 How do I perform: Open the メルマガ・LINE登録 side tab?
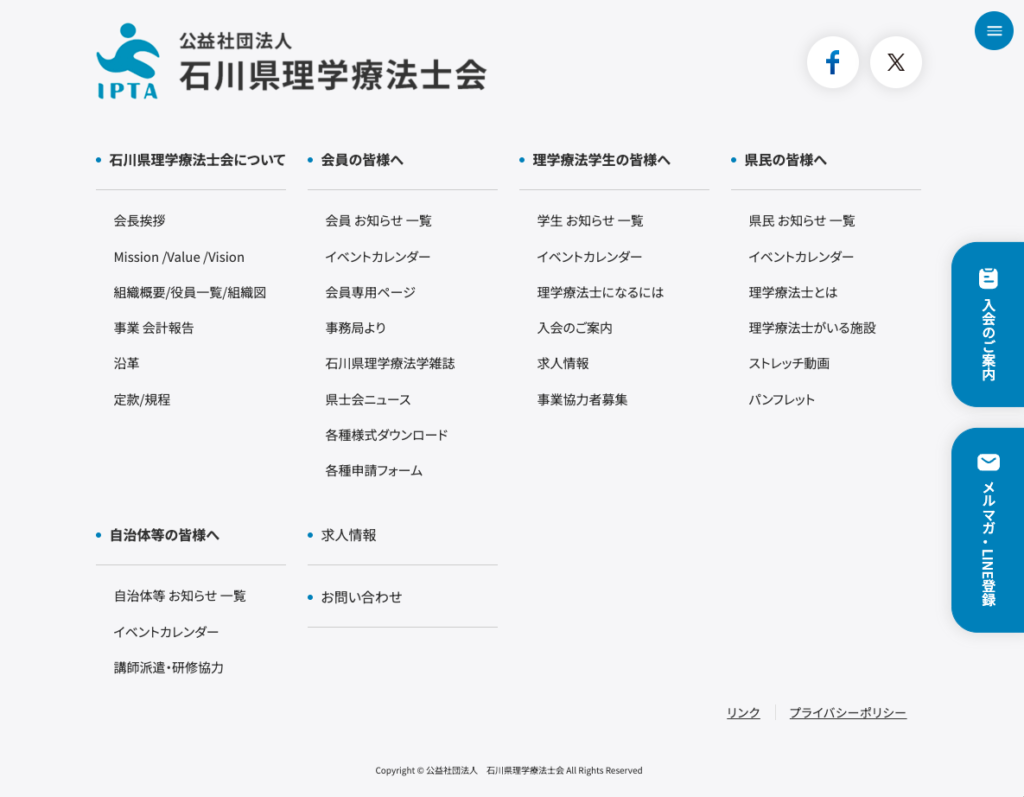(987, 530)
